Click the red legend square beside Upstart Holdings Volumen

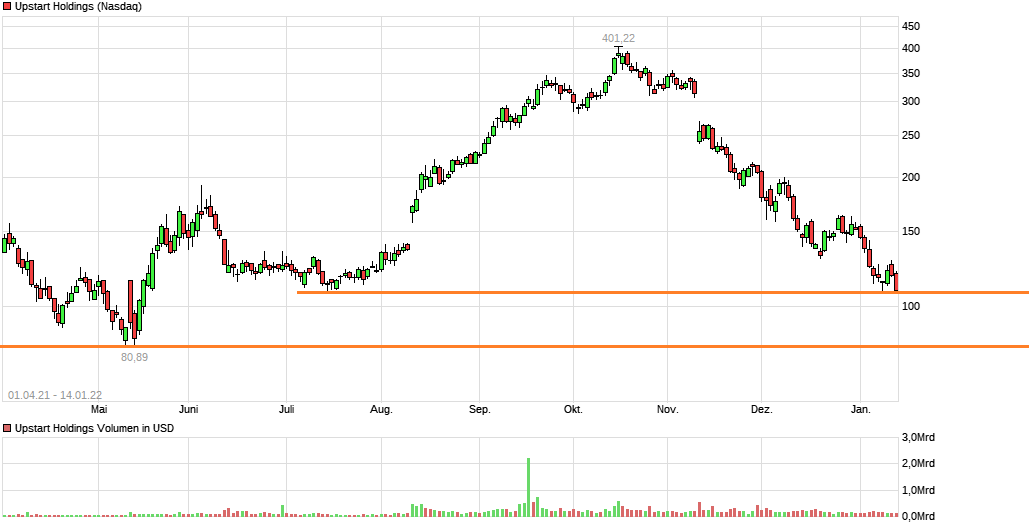[x=8, y=428]
